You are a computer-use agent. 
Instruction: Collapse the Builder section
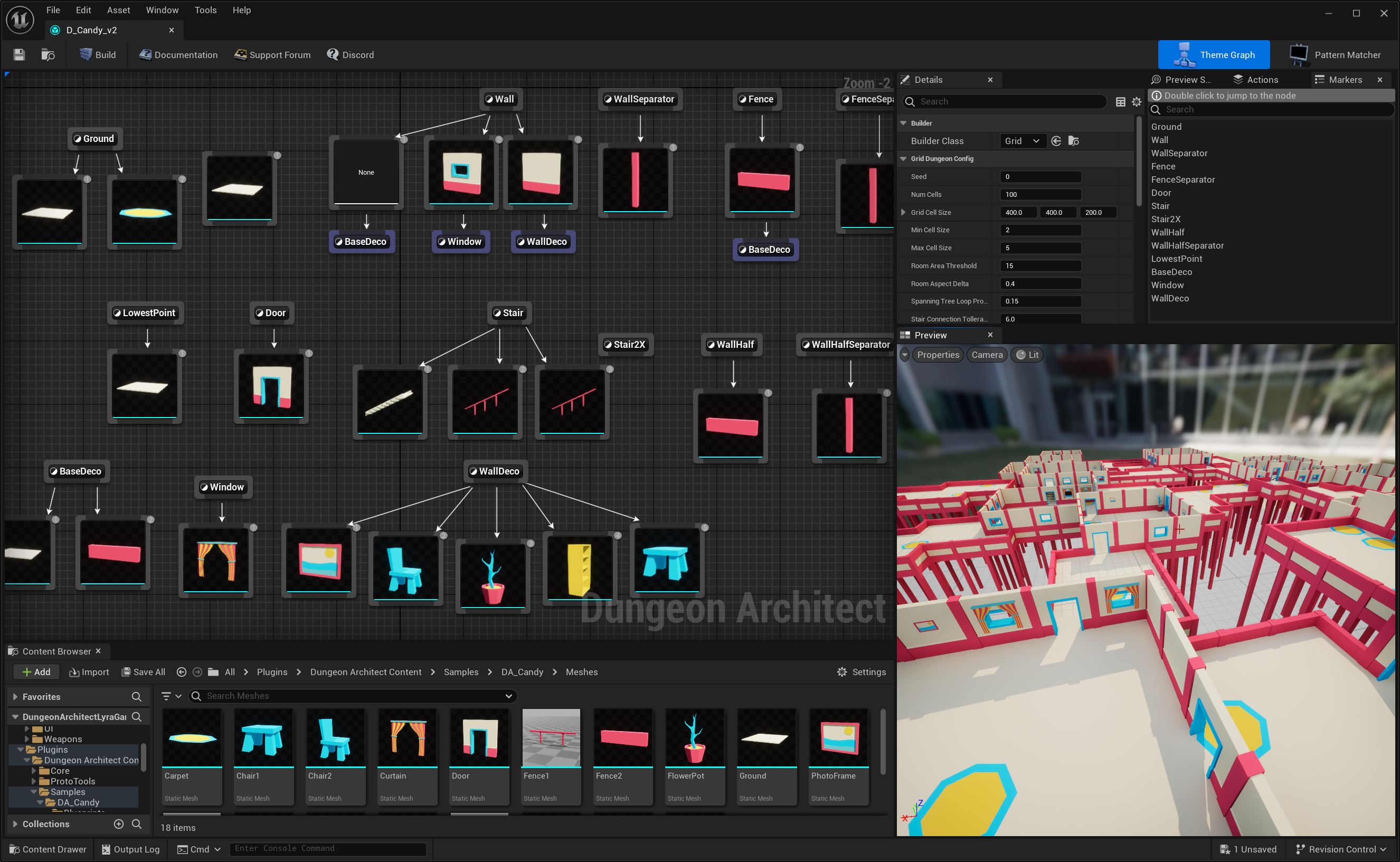pos(903,123)
